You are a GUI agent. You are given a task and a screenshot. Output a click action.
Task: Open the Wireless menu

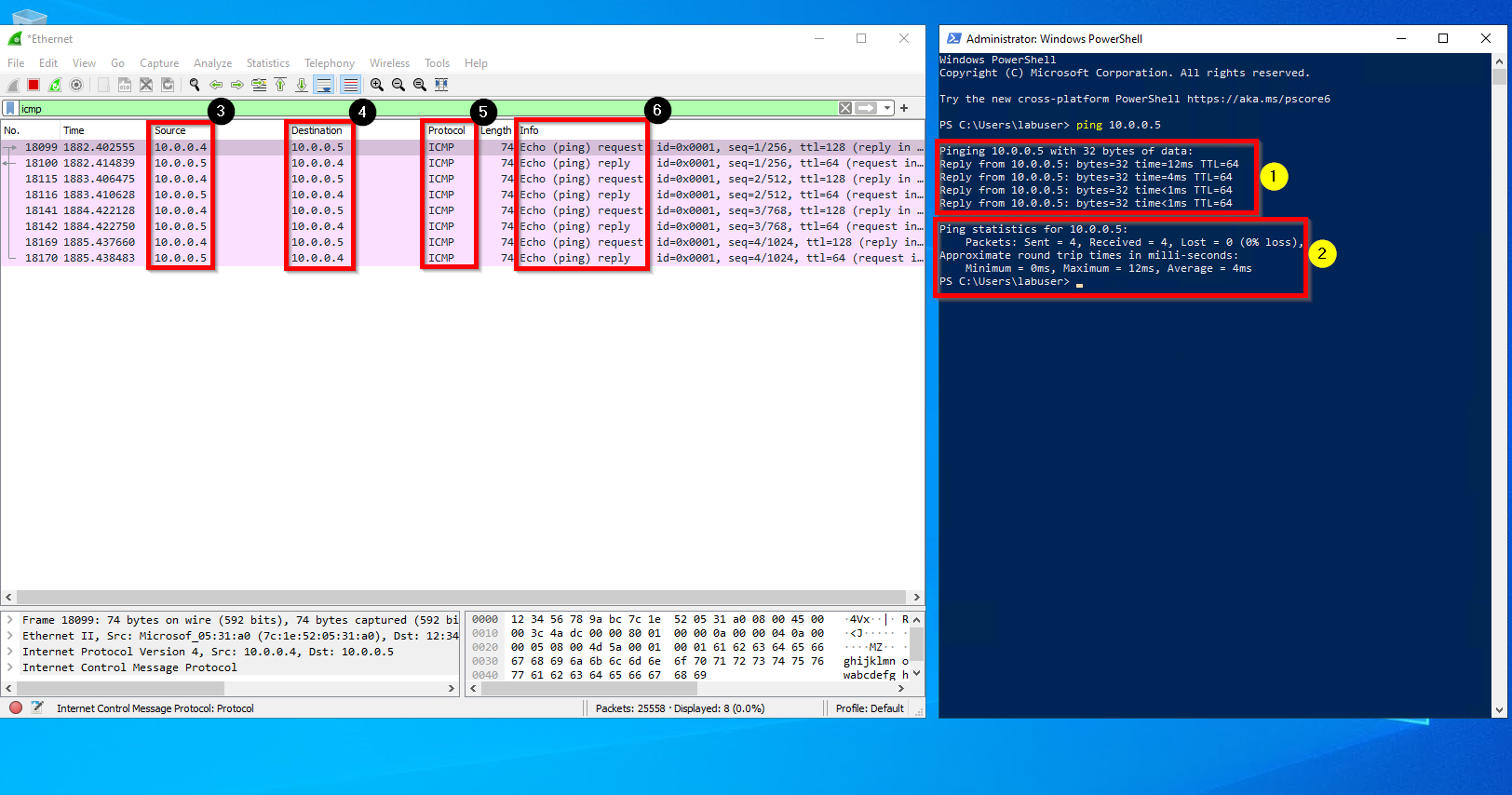389,63
